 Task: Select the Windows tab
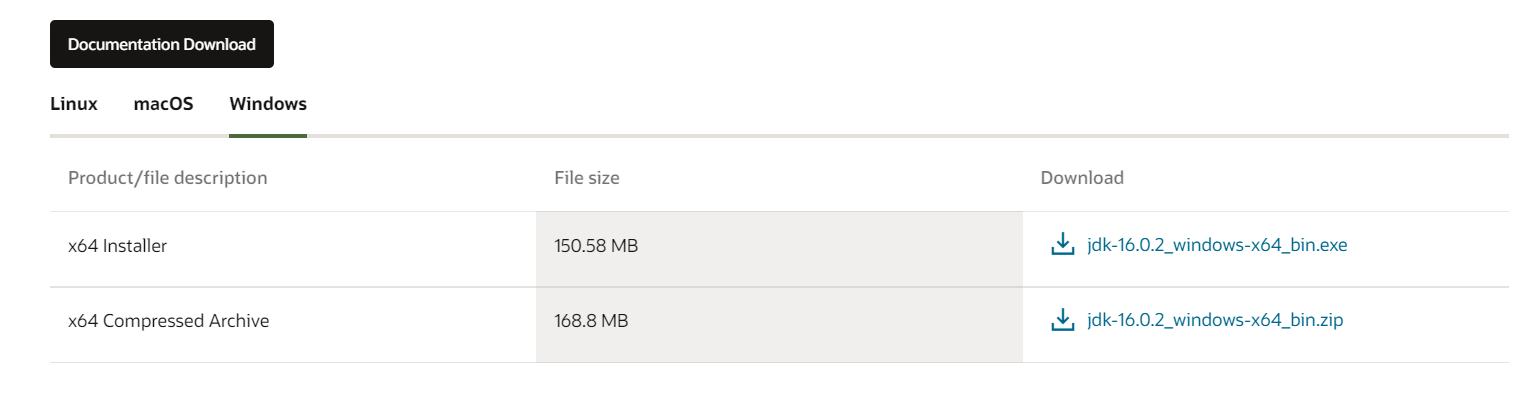pyautogui.click(x=267, y=104)
